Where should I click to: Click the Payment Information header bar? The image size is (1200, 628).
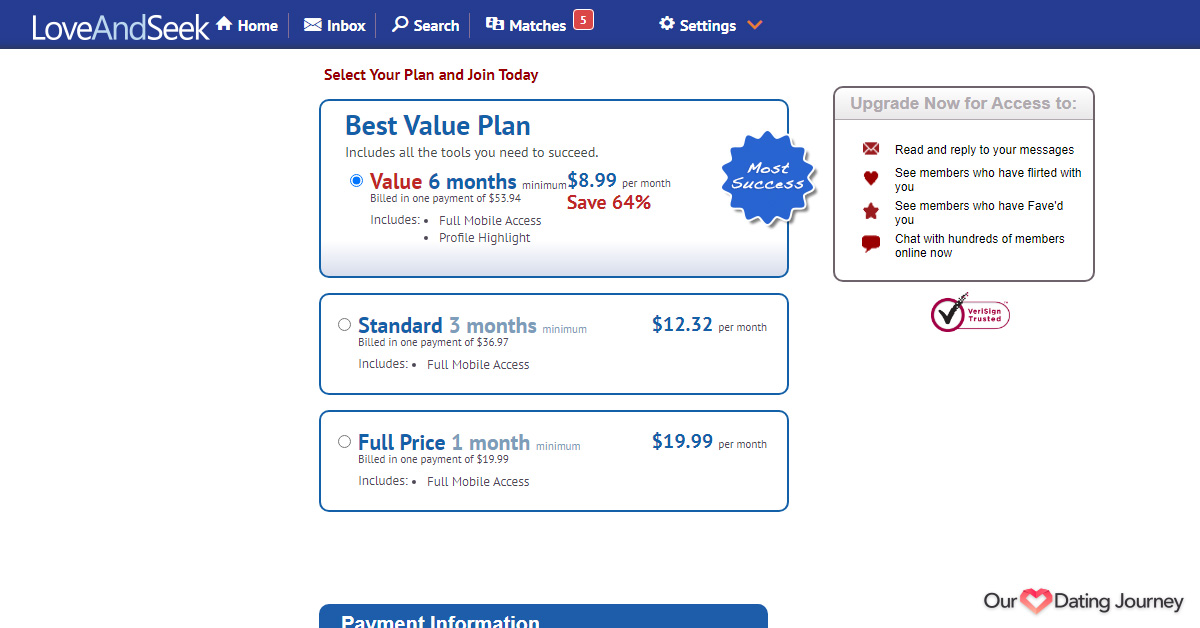(543, 616)
